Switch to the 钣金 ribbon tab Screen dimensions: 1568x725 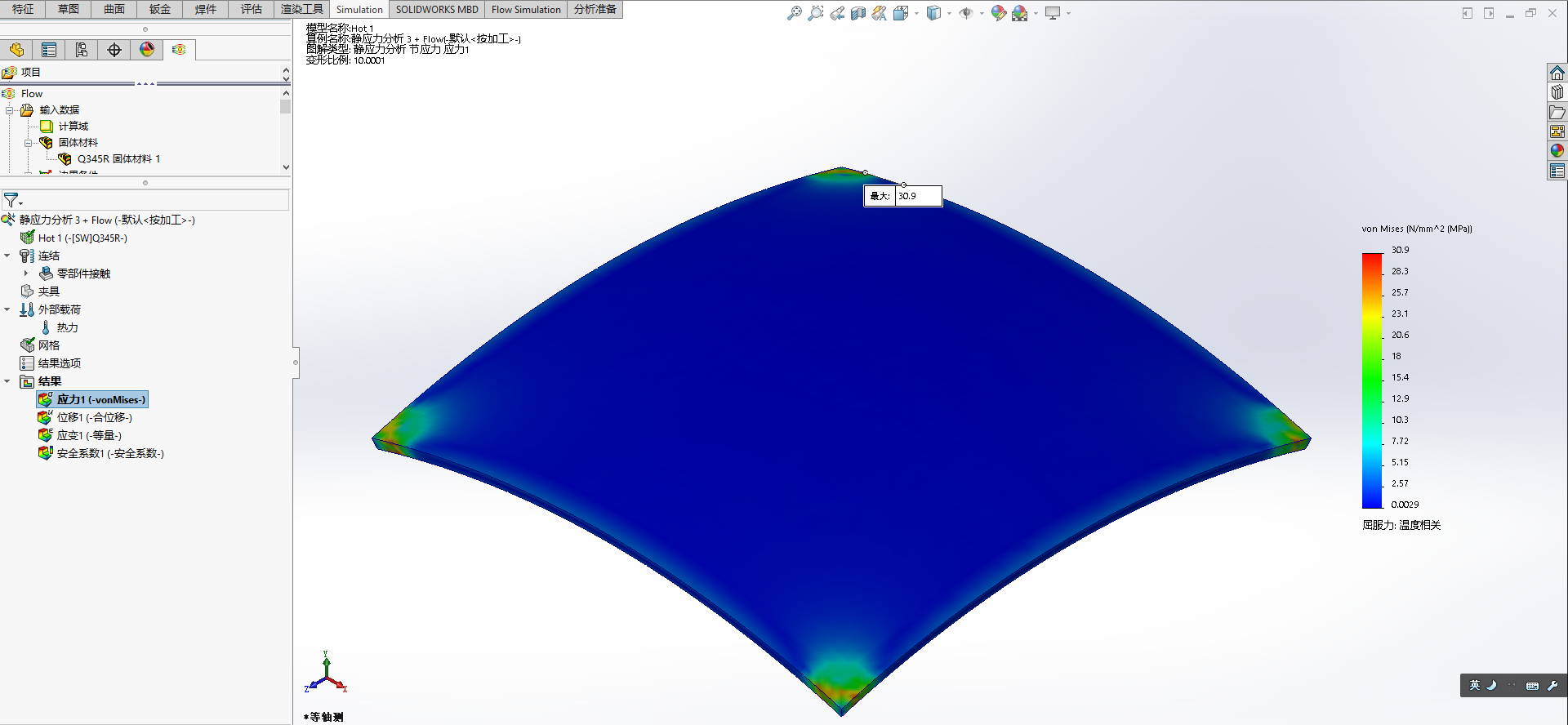[x=160, y=9]
